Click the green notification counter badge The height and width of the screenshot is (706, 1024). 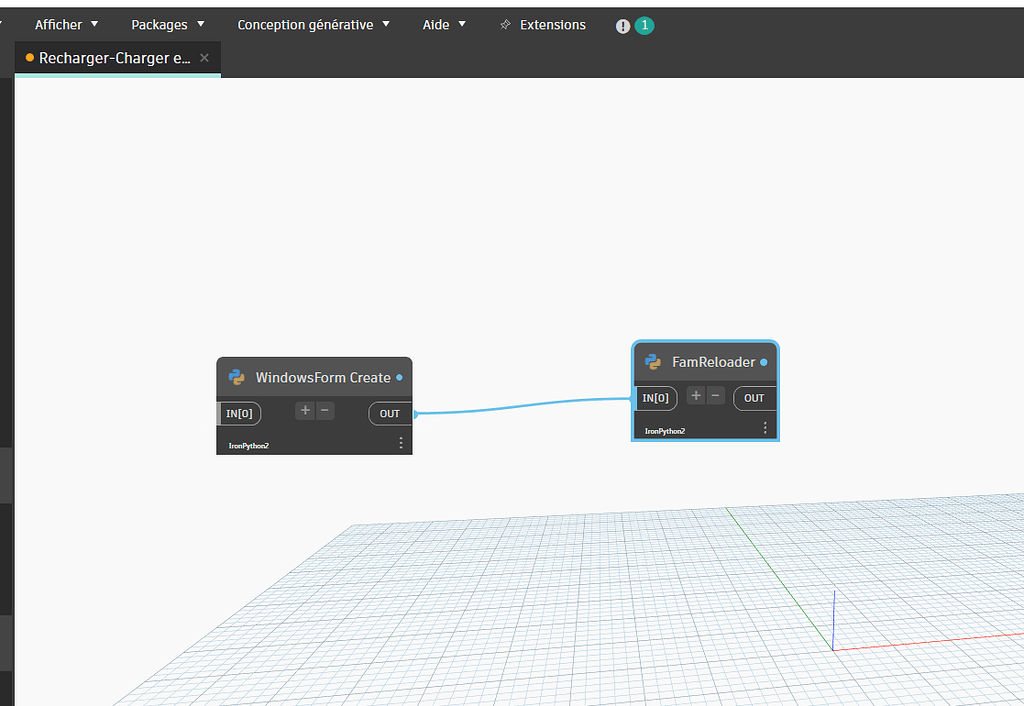coord(644,24)
